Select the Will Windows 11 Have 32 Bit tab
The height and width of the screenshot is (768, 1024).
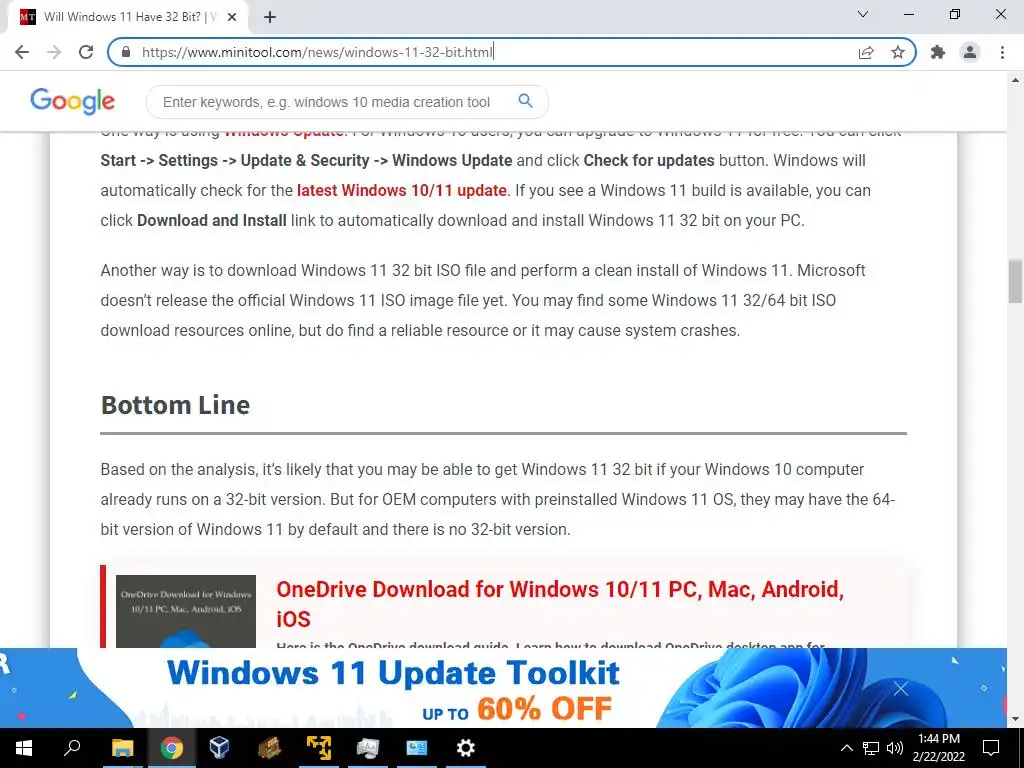click(129, 18)
